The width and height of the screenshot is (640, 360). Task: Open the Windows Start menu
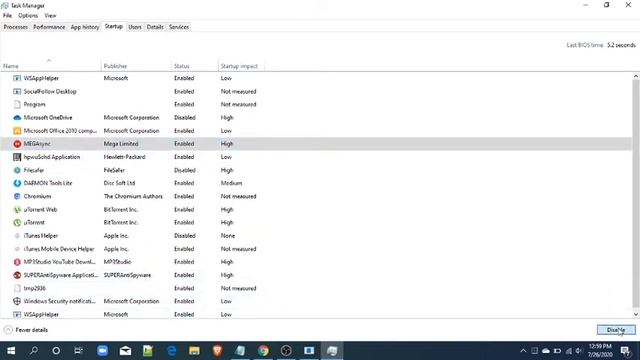[11, 351]
